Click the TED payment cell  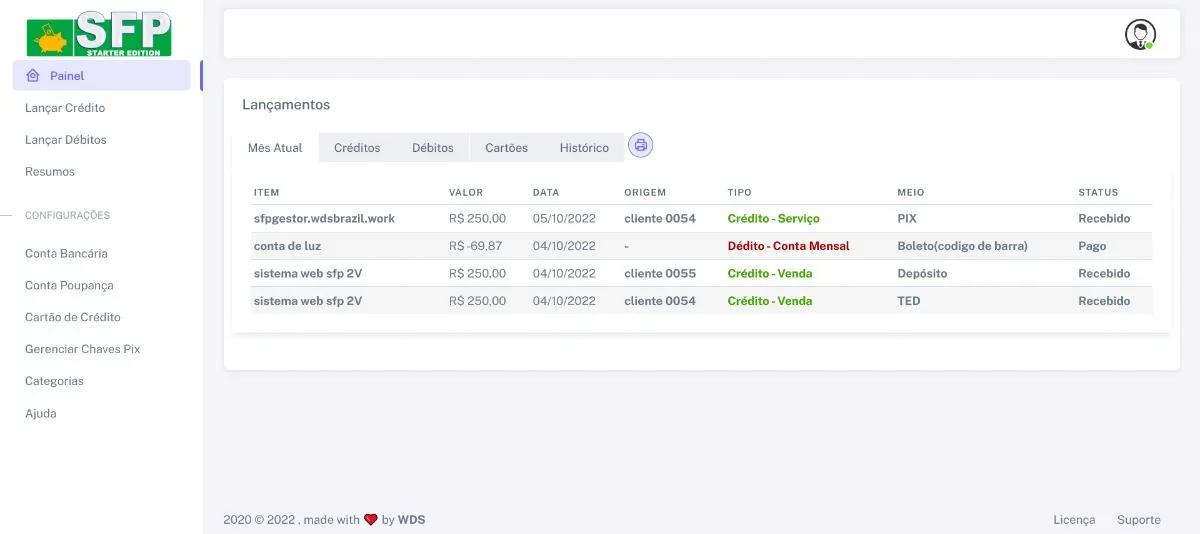[909, 301]
